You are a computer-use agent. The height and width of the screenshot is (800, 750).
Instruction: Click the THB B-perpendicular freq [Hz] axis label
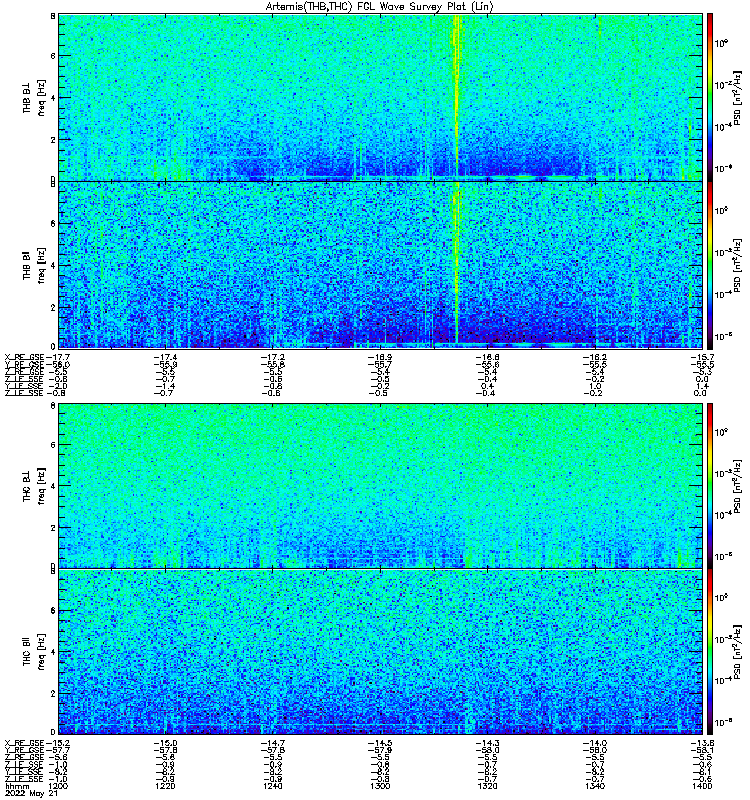click(x=41, y=98)
